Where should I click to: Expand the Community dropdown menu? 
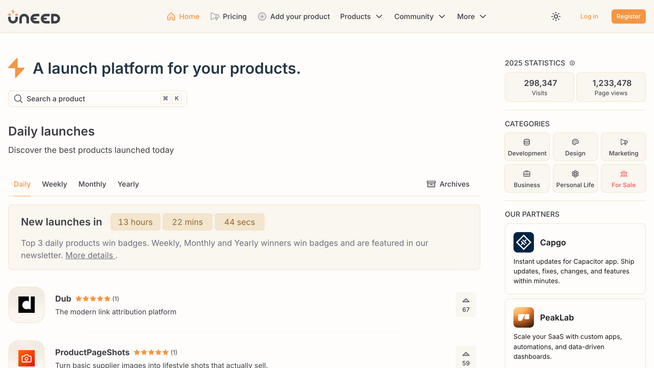pos(420,17)
